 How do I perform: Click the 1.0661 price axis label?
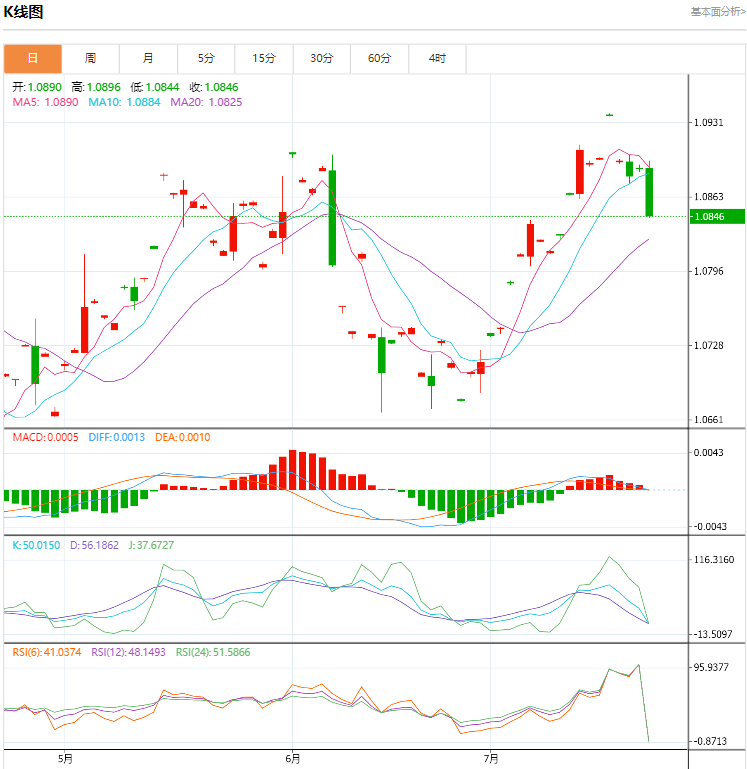(708, 419)
